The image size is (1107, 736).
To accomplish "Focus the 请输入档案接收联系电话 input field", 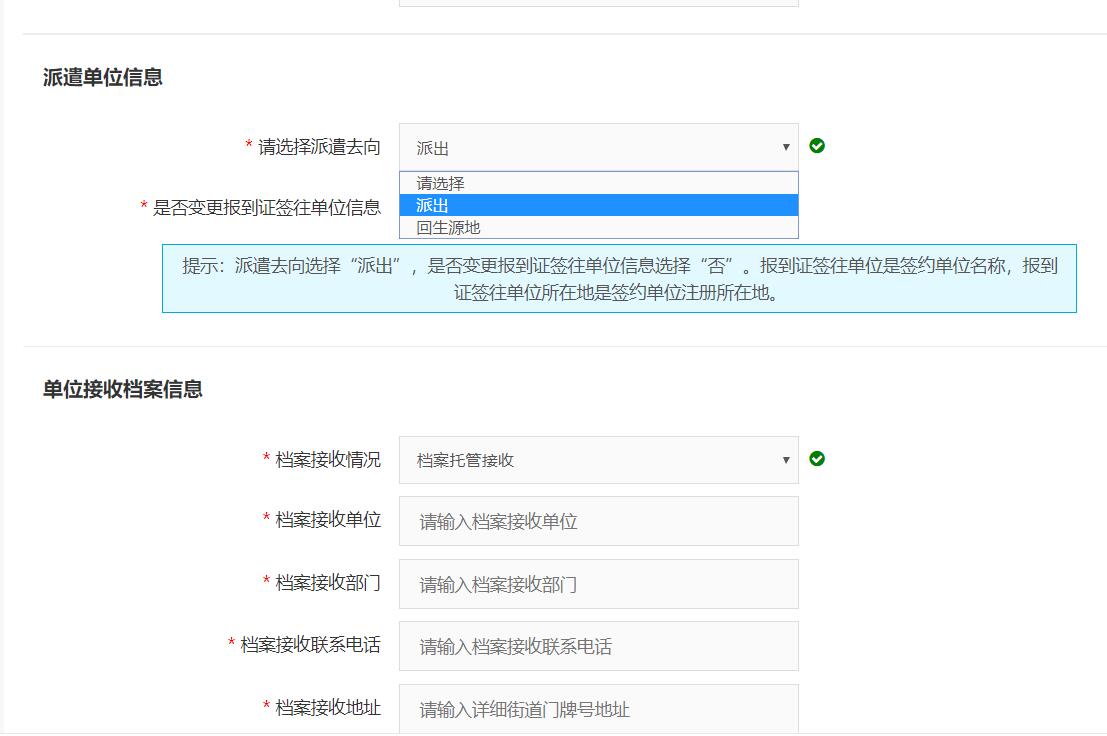I will (x=598, y=646).
